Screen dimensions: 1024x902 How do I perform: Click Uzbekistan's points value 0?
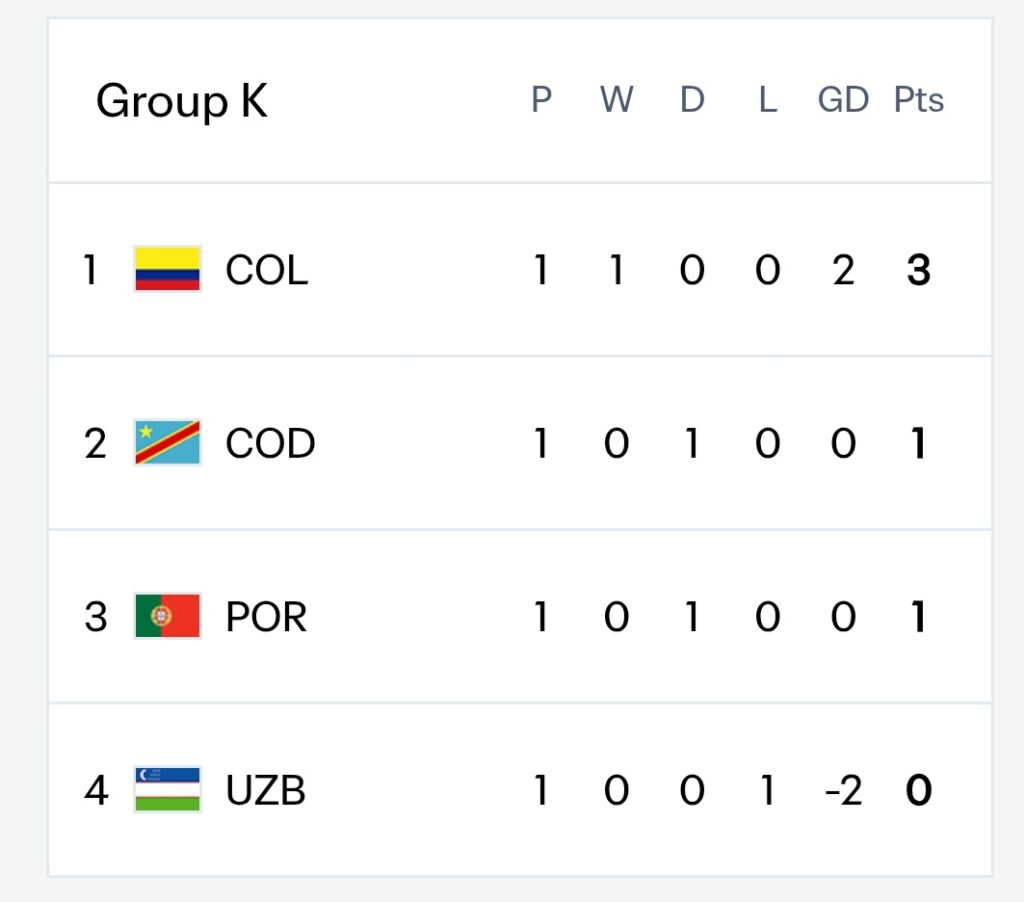click(919, 790)
